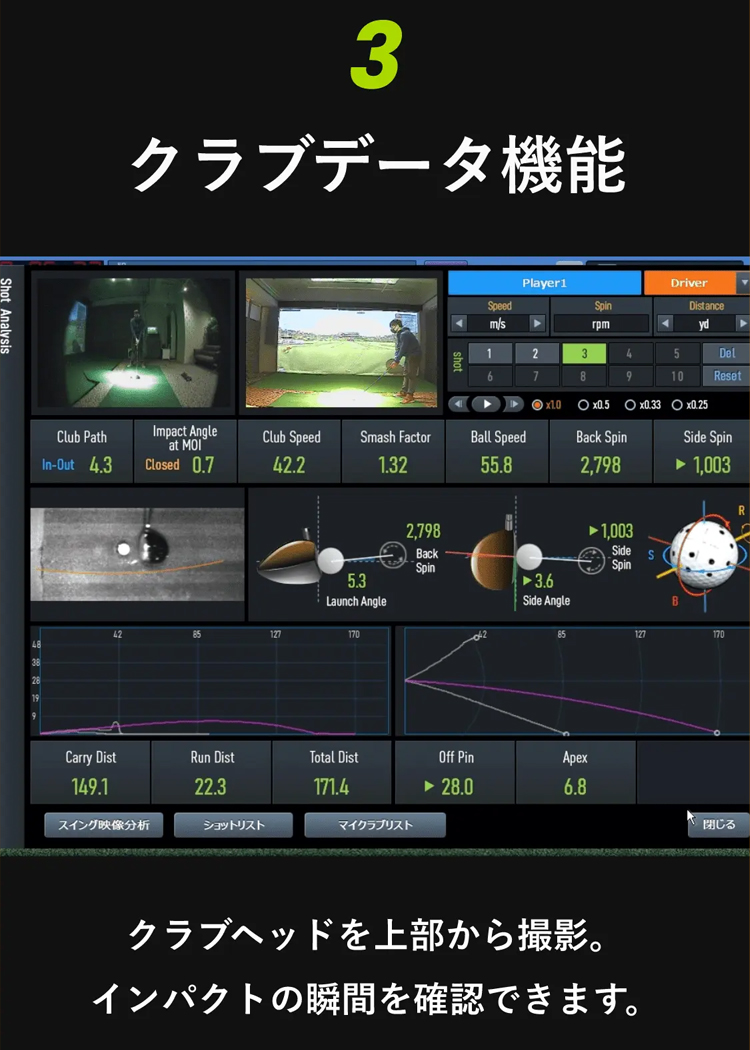The height and width of the screenshot is (1050, 750).
Task: Click the Carry Dist value 149.1
Action: point(90,787)
